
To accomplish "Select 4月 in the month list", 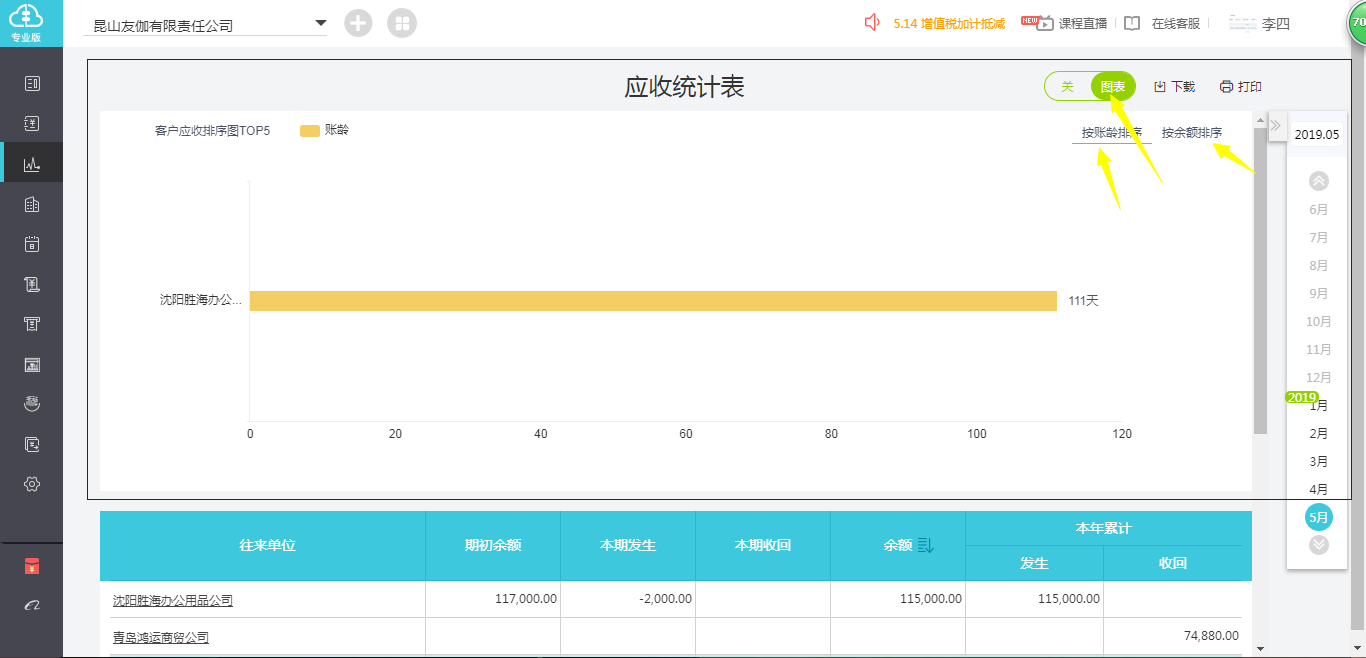I will (1319, 489).
